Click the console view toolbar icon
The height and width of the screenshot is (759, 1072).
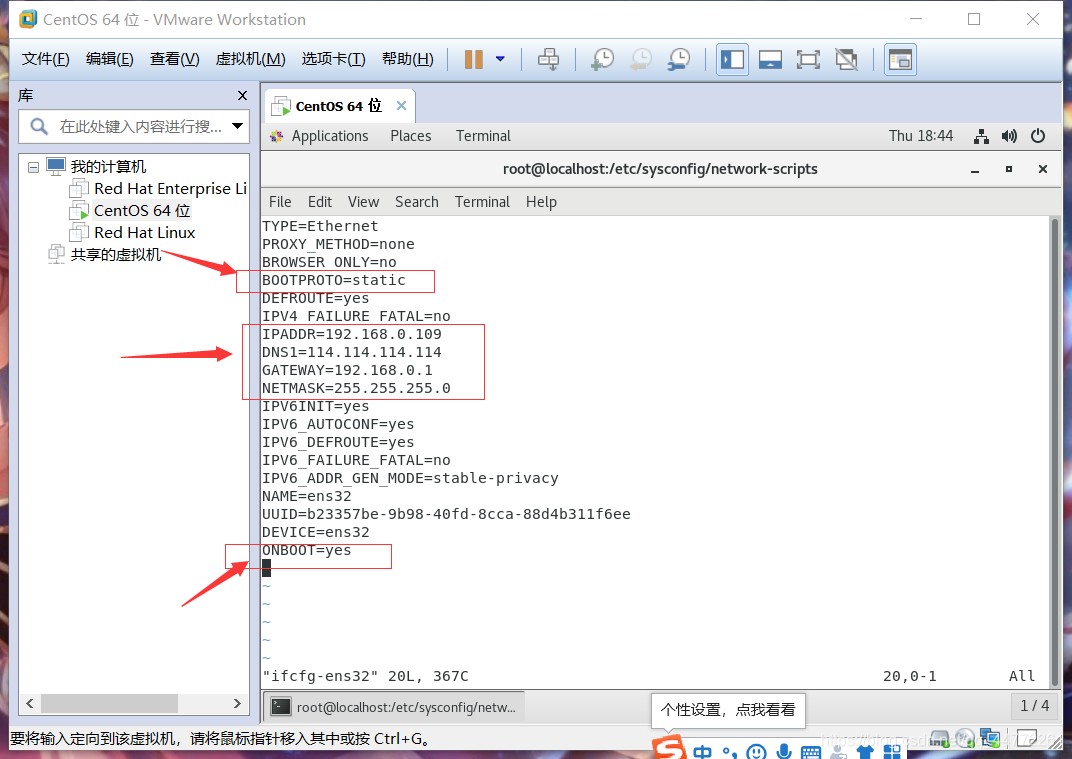tap(900, 59)
